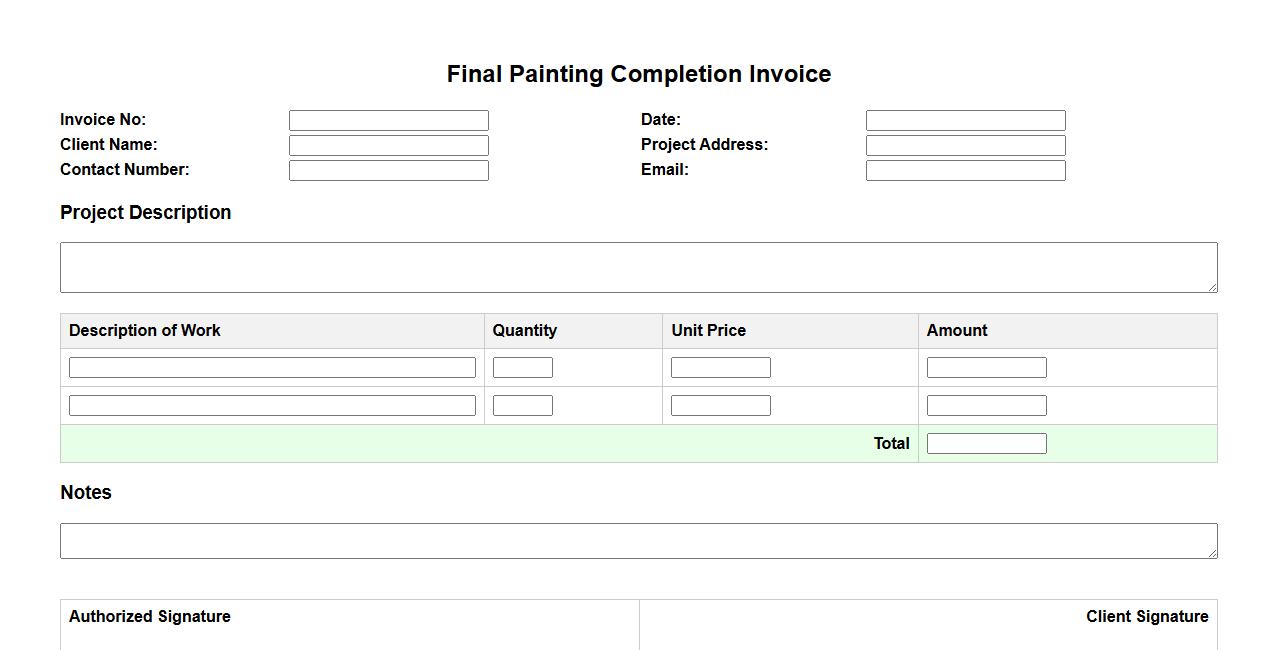This screenshot has width=1278, height=650.
Task: Select the Contact Number field
Action: (388, 170)
